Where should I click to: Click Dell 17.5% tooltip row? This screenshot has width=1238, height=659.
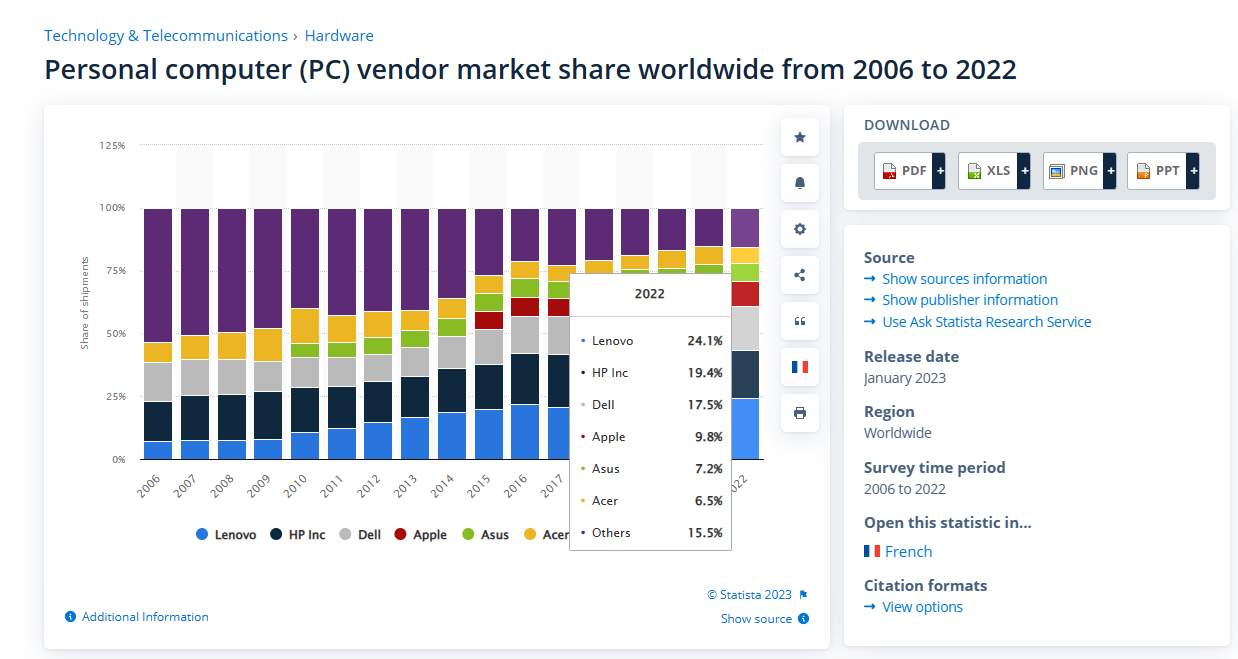click(x=651, y=405)
